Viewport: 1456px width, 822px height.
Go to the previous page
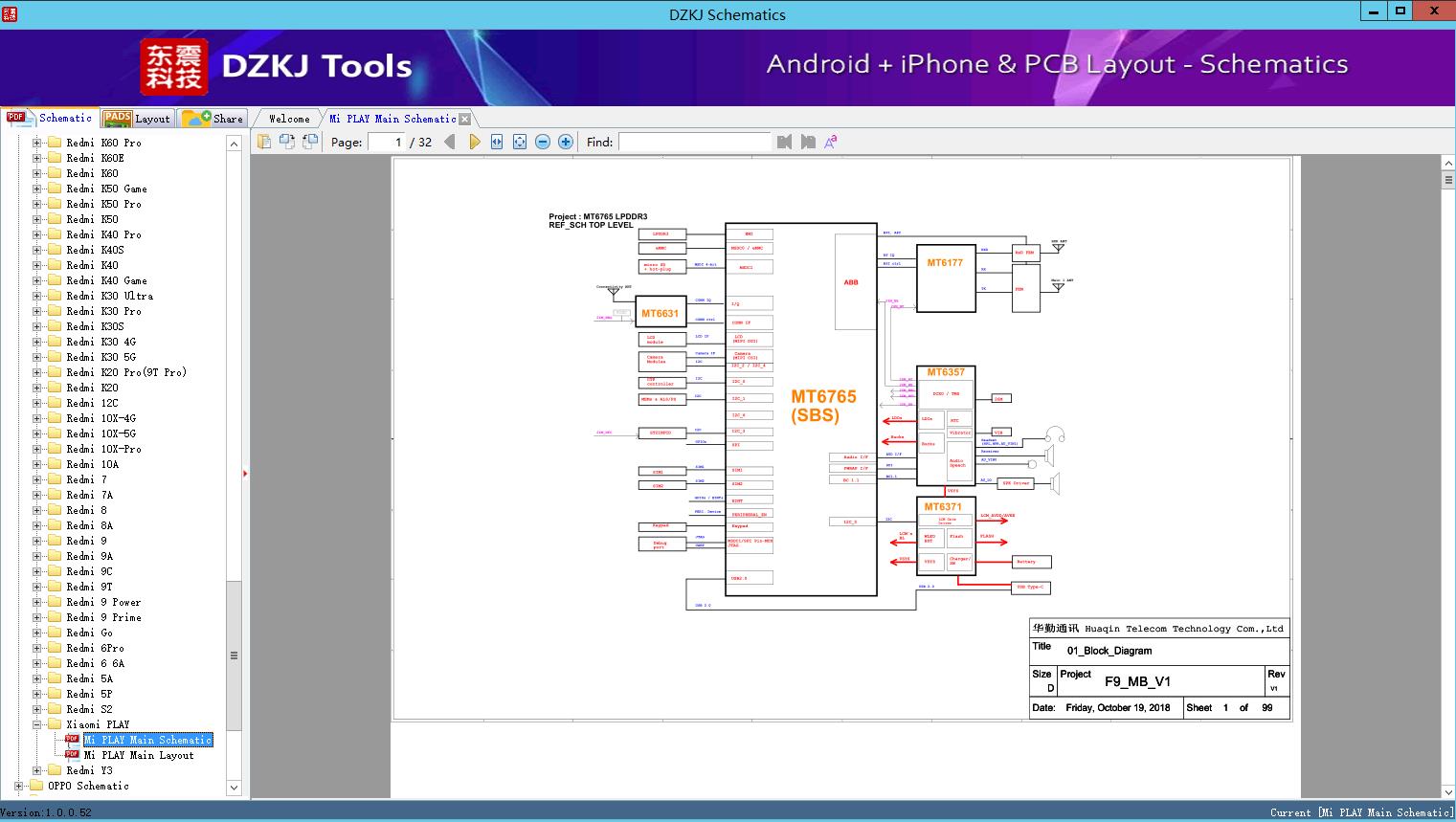(450, 142)
